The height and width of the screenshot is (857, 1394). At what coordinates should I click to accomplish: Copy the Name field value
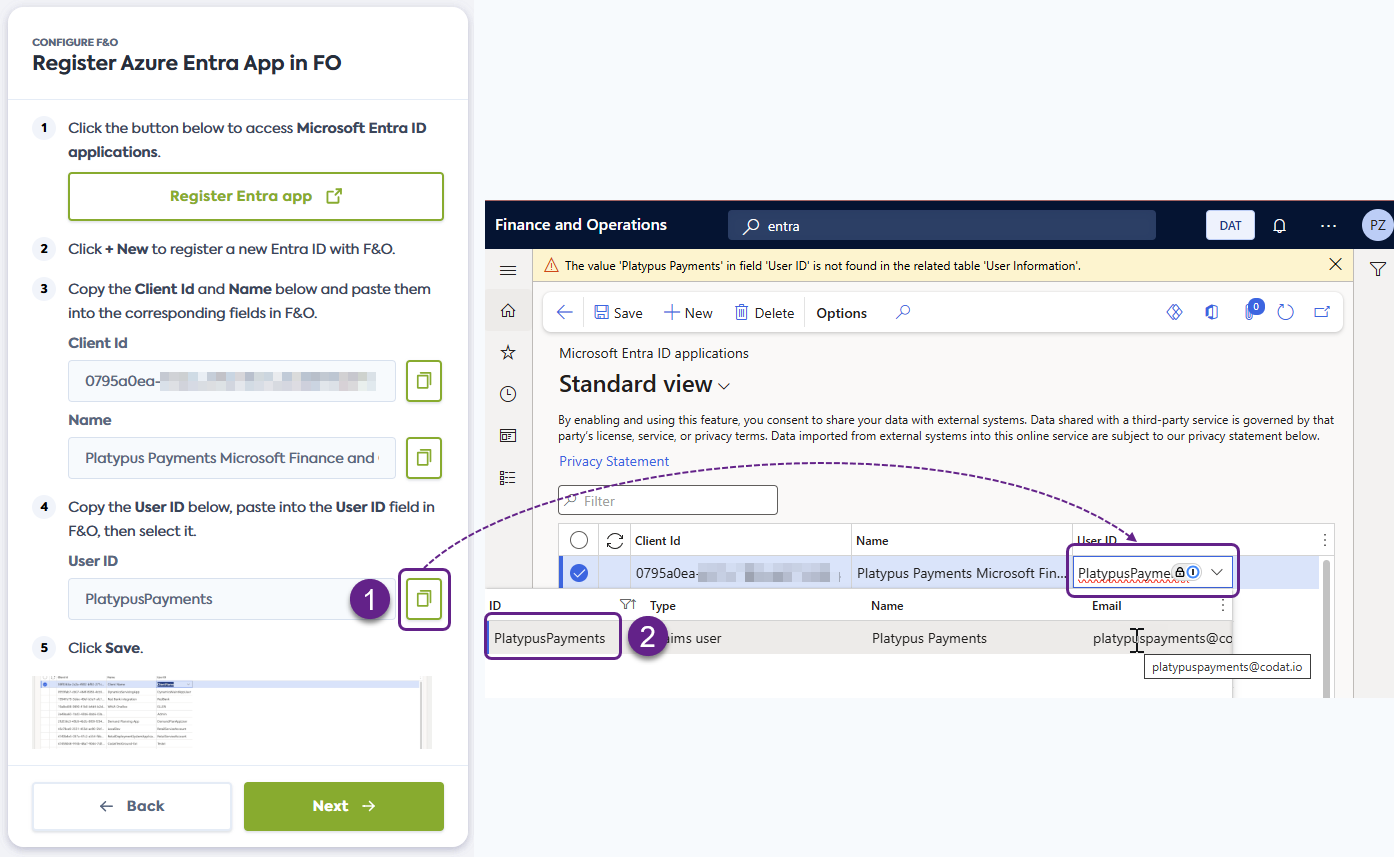[424, 458]
